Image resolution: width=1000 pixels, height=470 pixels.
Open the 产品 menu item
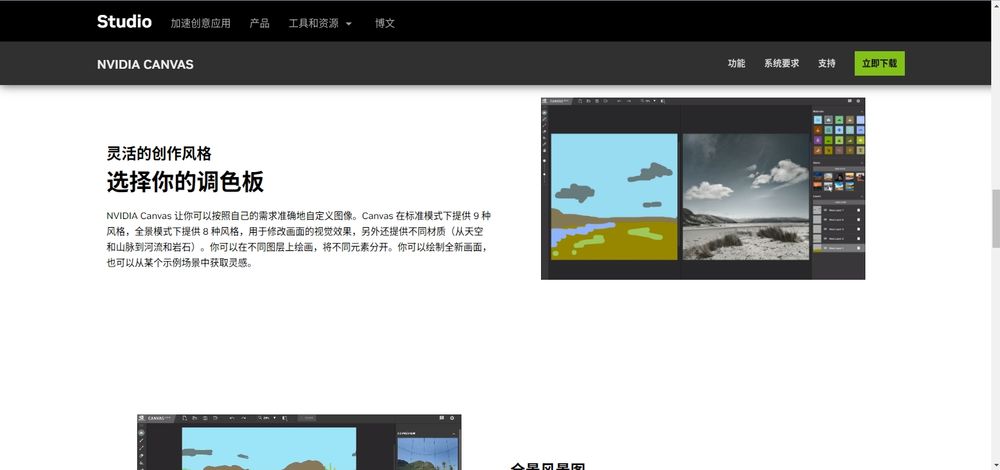click(259, 24)
